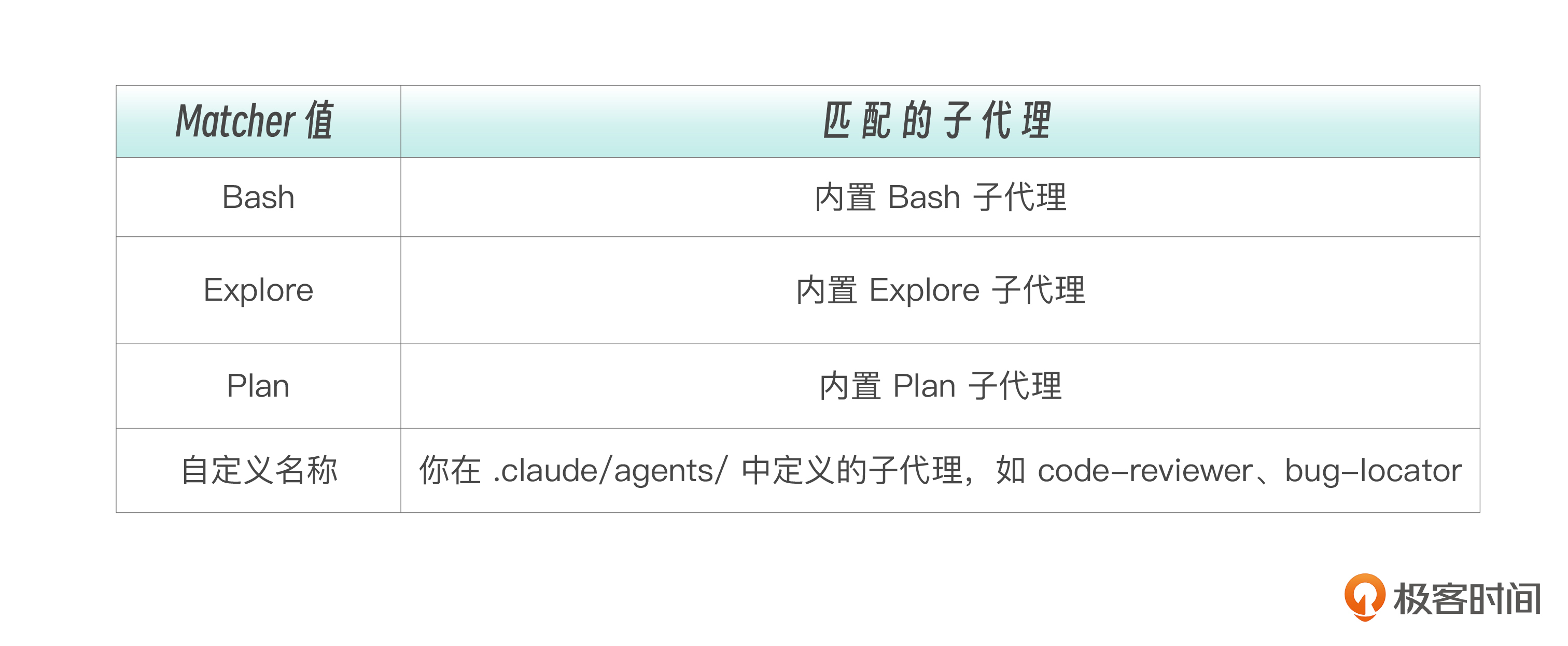Click the 匹配的子代理 column header
Screen dimensions: 1568x646
pos(938,121)
